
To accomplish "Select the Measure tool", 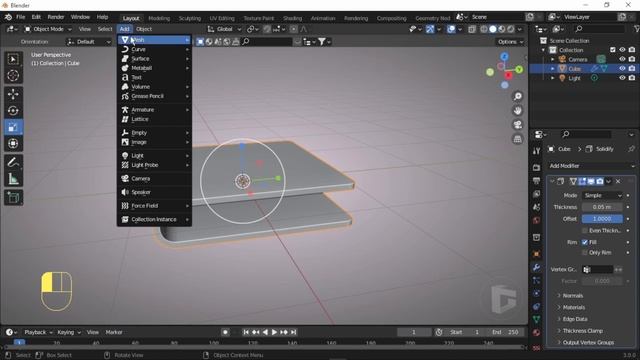I will pyautogui.click(x=13, y=179).
